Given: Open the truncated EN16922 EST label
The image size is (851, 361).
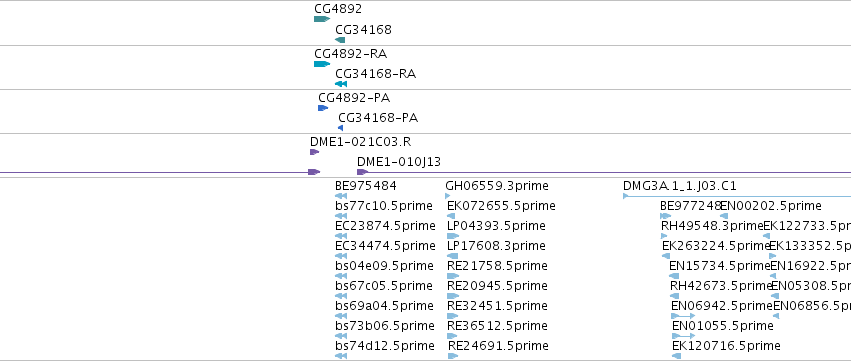Looking at the screenshot, I should (x=811, y=266).
